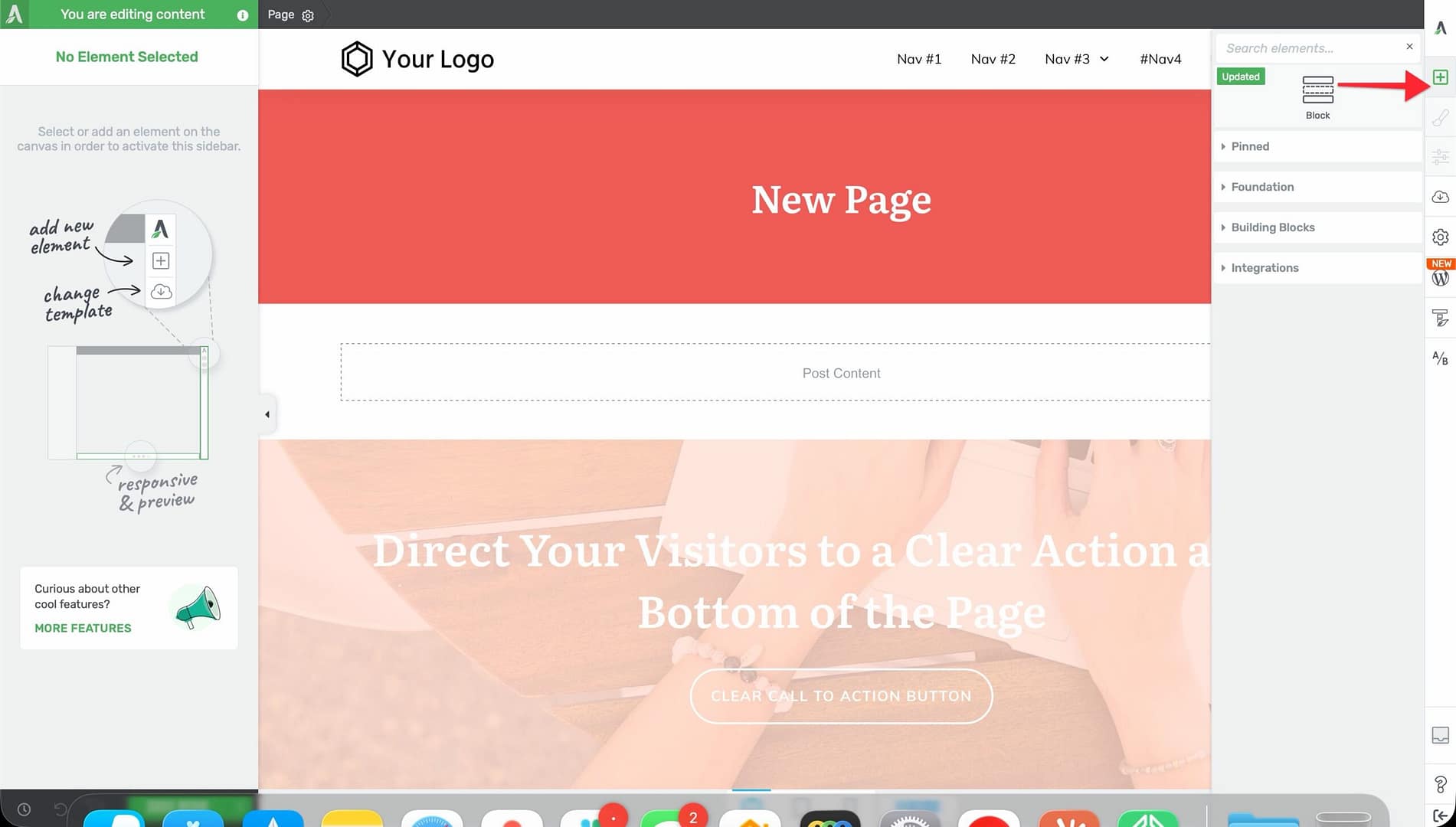This screenshot has height=827, width=1456.
Task: Click the Page settings gear icon
Action: pyautogui.click(x=308, y=15)
